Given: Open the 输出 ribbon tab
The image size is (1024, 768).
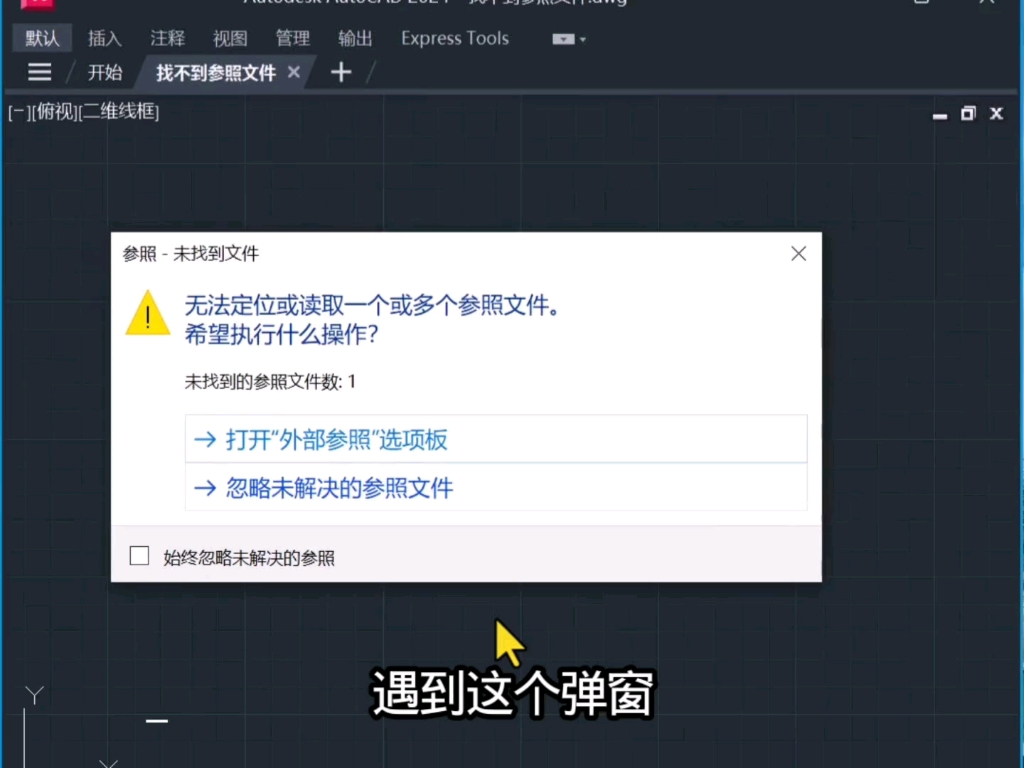Looking at the screenshot, I should click(x=355, y=39).
